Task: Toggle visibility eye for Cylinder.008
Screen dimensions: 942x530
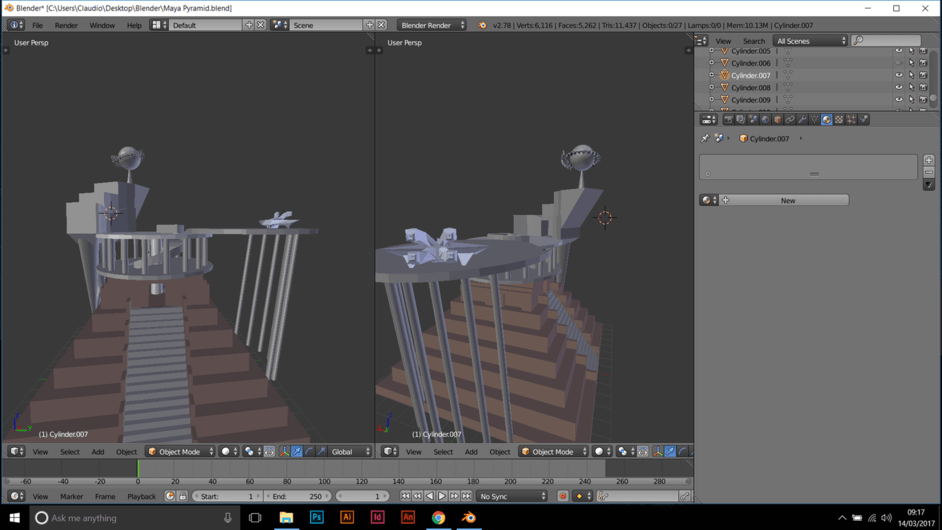Action: [899, 88]
